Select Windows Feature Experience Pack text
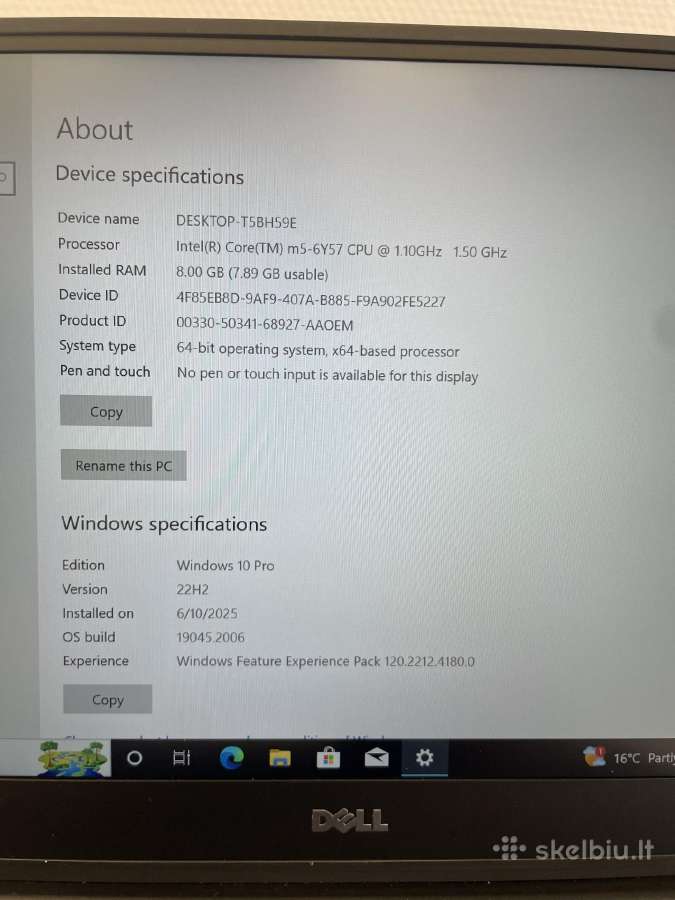The width and height of the screenshot is (675, 900). coord(325,661)
